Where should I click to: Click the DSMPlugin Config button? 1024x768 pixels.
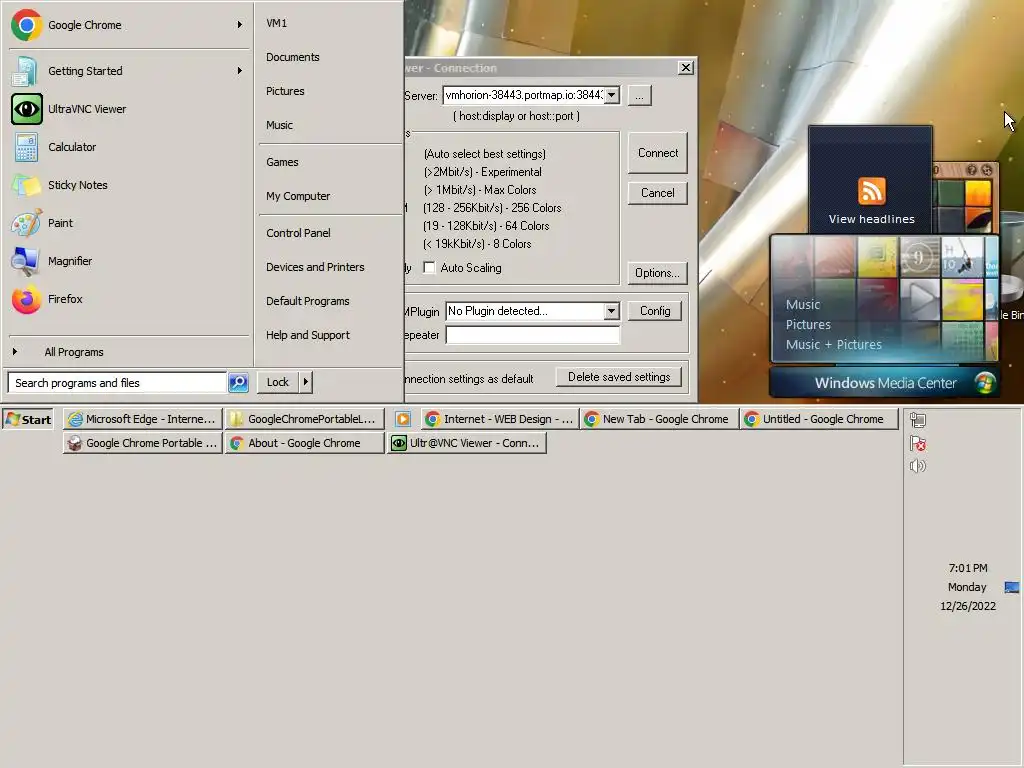[655, 311]
